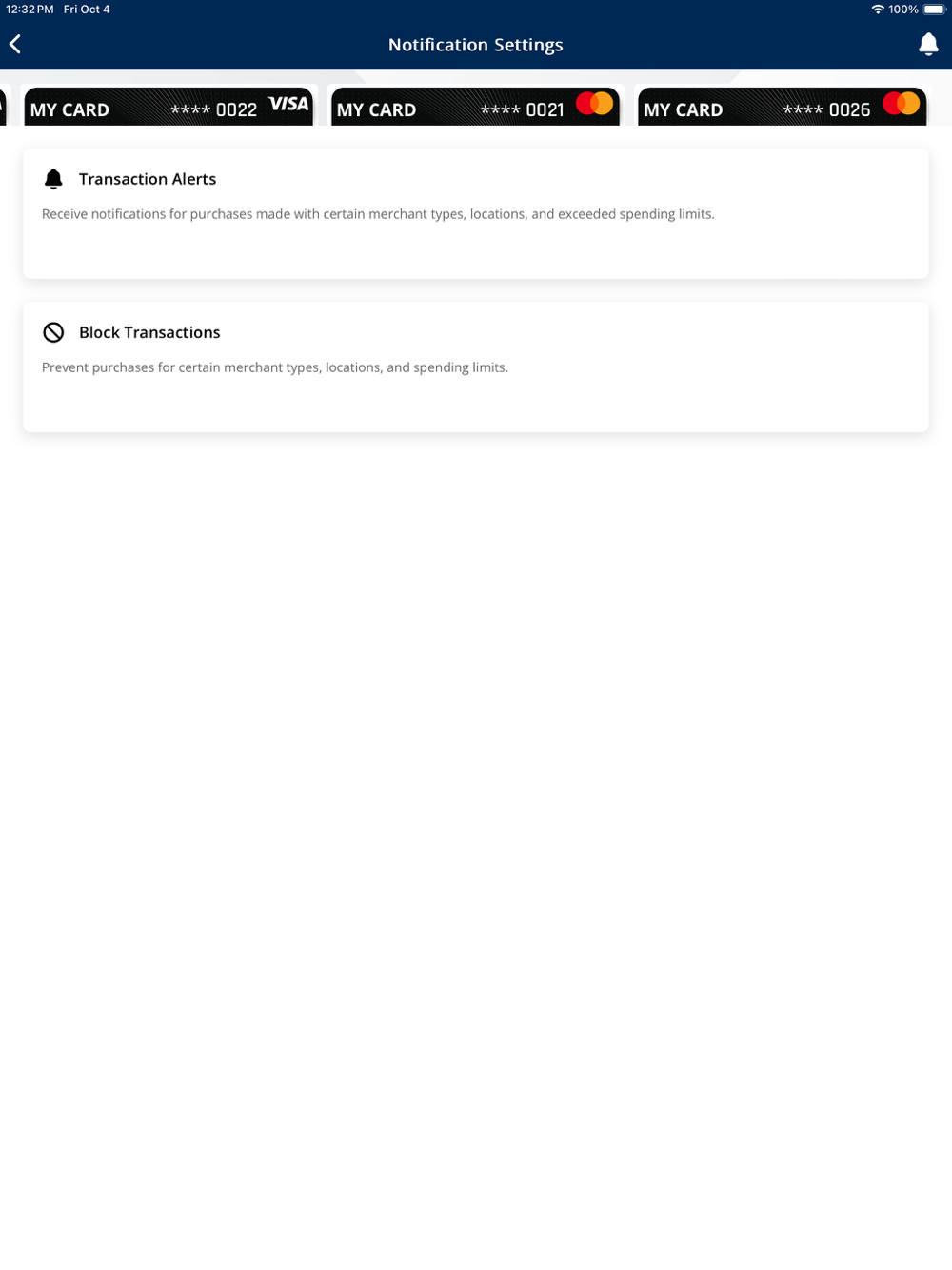Select the MY CARD ending 0021
Image resolution: width=952 pixels, height=1270 pixels.
pos(475,106)
